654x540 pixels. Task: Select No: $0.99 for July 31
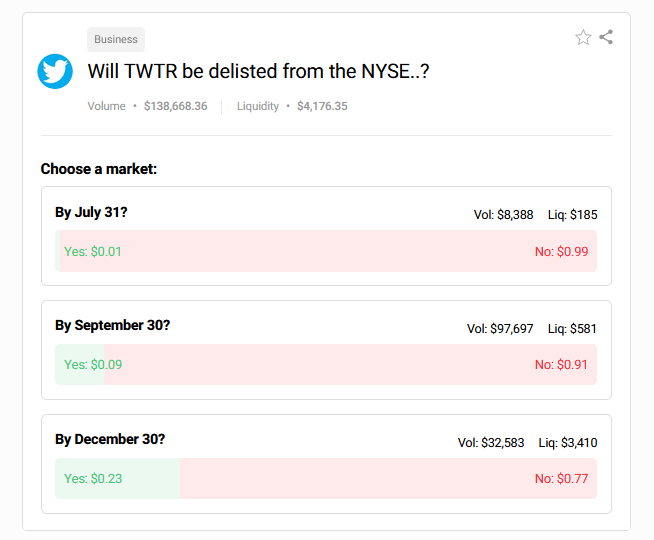point(561,251)
